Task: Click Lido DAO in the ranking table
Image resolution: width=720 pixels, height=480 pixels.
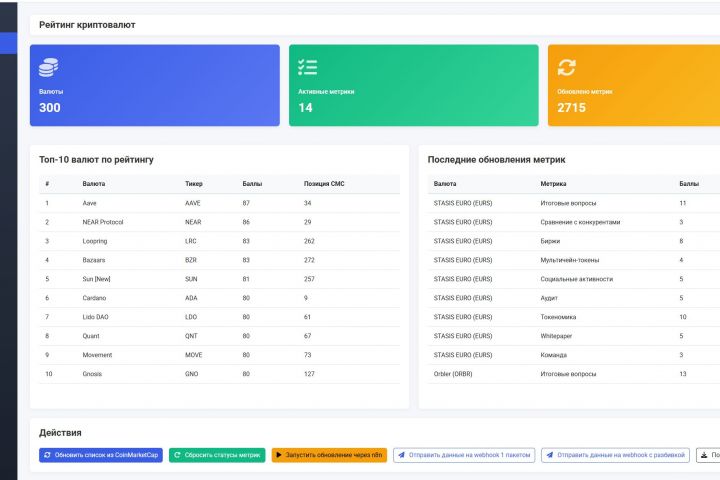Action: 96,317
